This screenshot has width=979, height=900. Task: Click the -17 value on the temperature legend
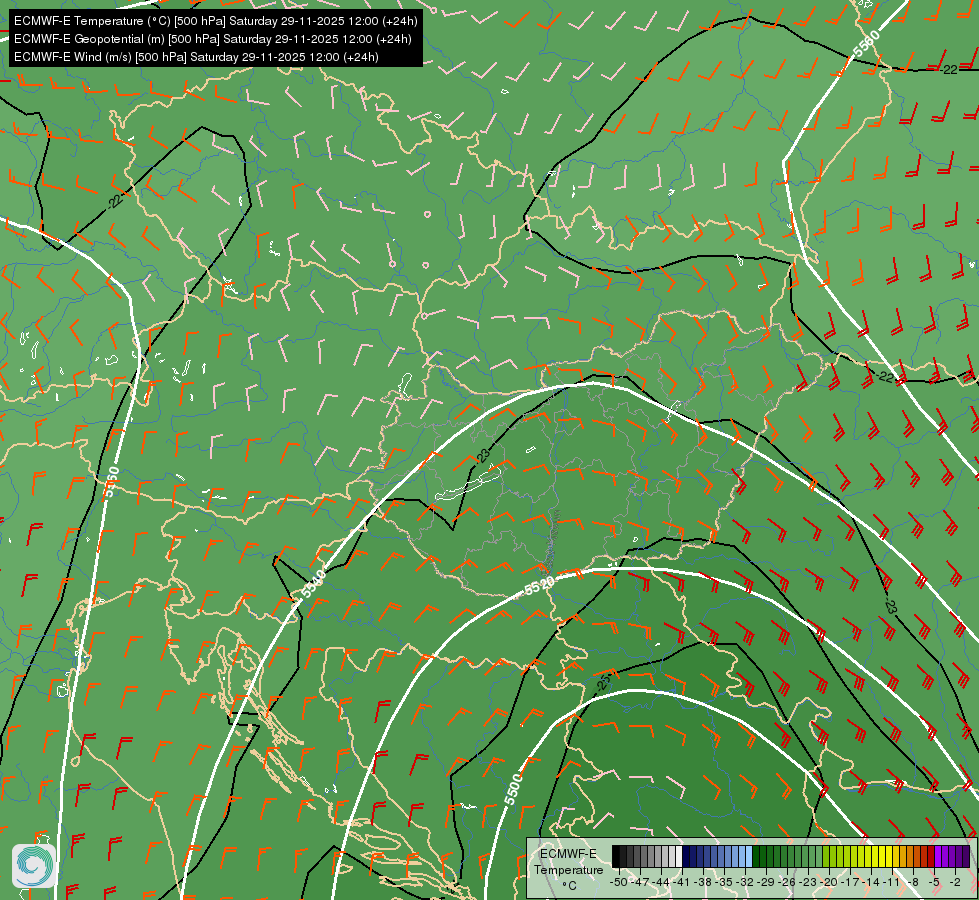(850, 882)
